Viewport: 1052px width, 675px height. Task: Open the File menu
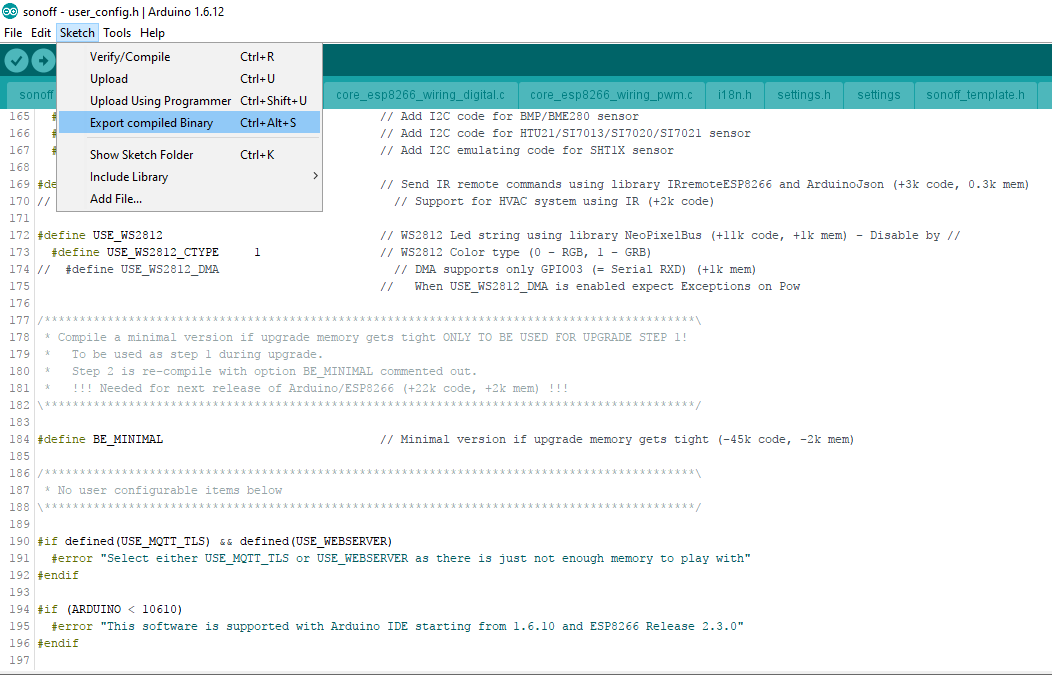pyautogui.click(x=13, y=33)
